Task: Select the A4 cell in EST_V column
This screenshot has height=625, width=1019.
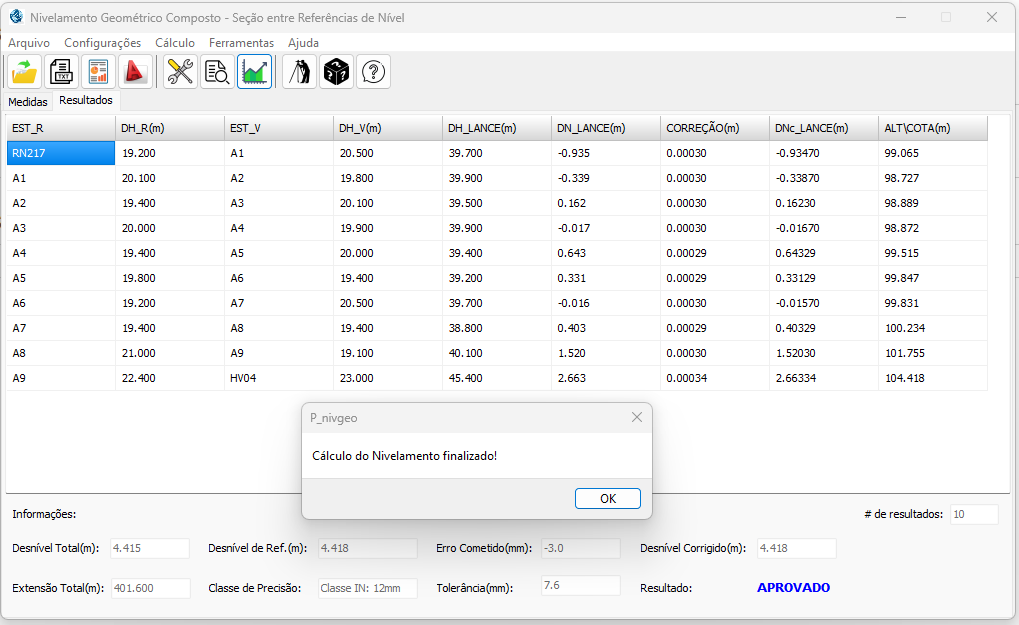Action: (x=279, y=228)
